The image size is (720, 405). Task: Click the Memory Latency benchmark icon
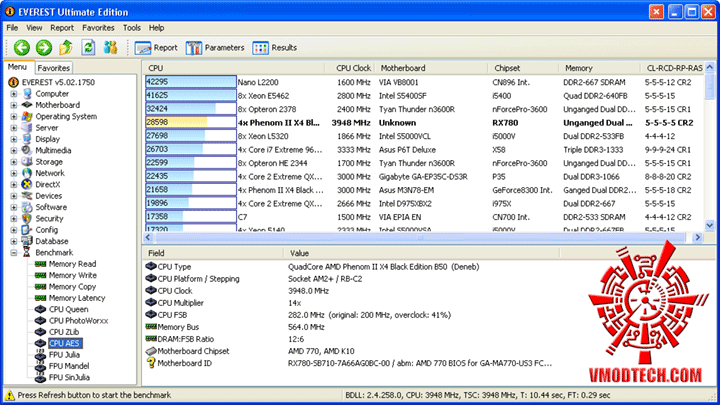pos(40,298)
